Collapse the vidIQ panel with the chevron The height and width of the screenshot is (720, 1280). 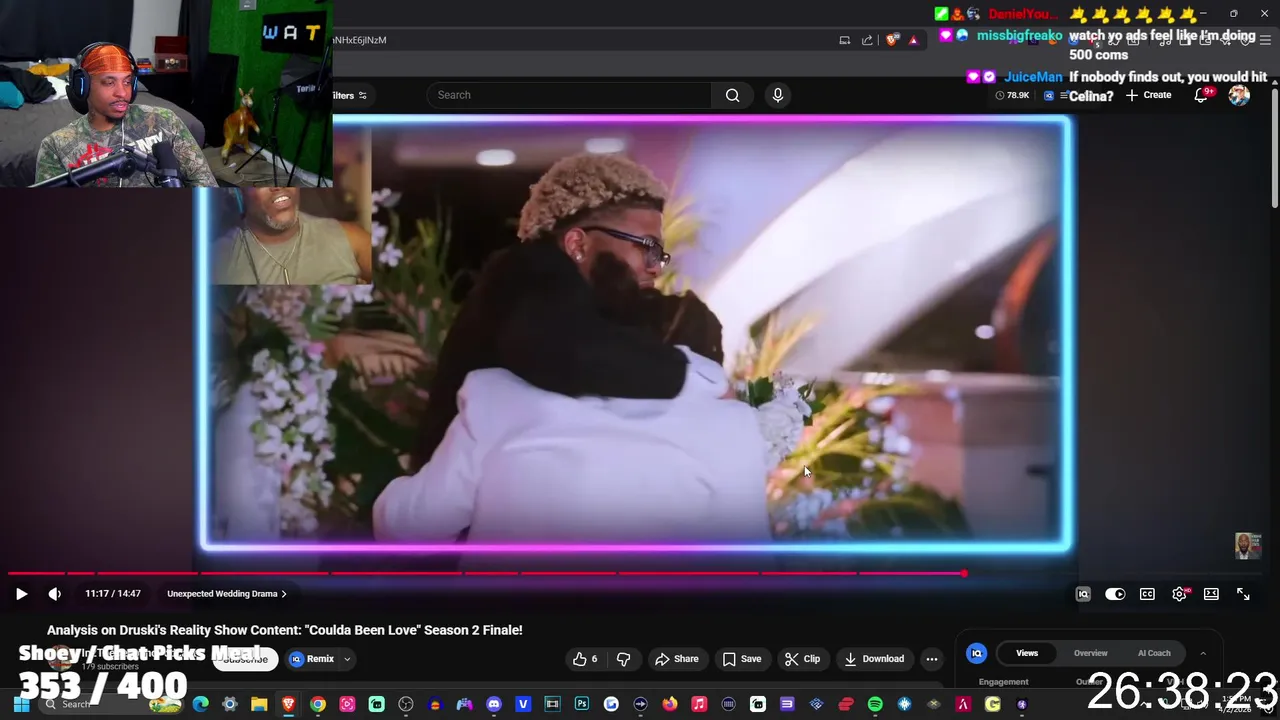click(x=1203, y=653)
